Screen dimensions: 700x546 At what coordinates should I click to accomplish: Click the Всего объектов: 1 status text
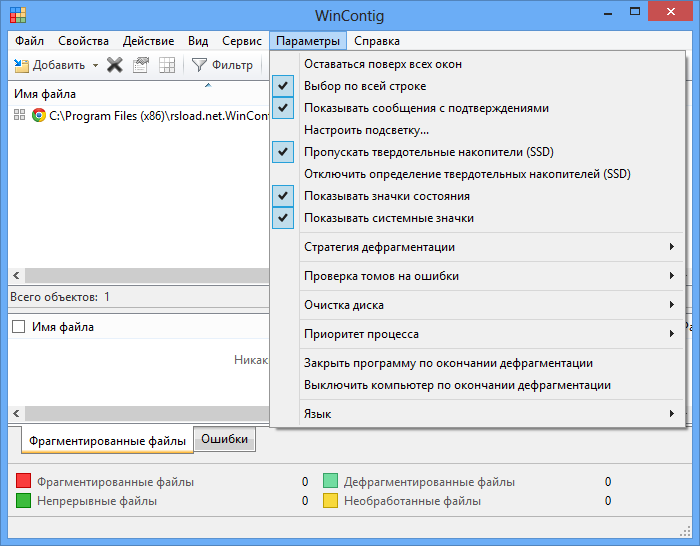(x=60, y=297)
